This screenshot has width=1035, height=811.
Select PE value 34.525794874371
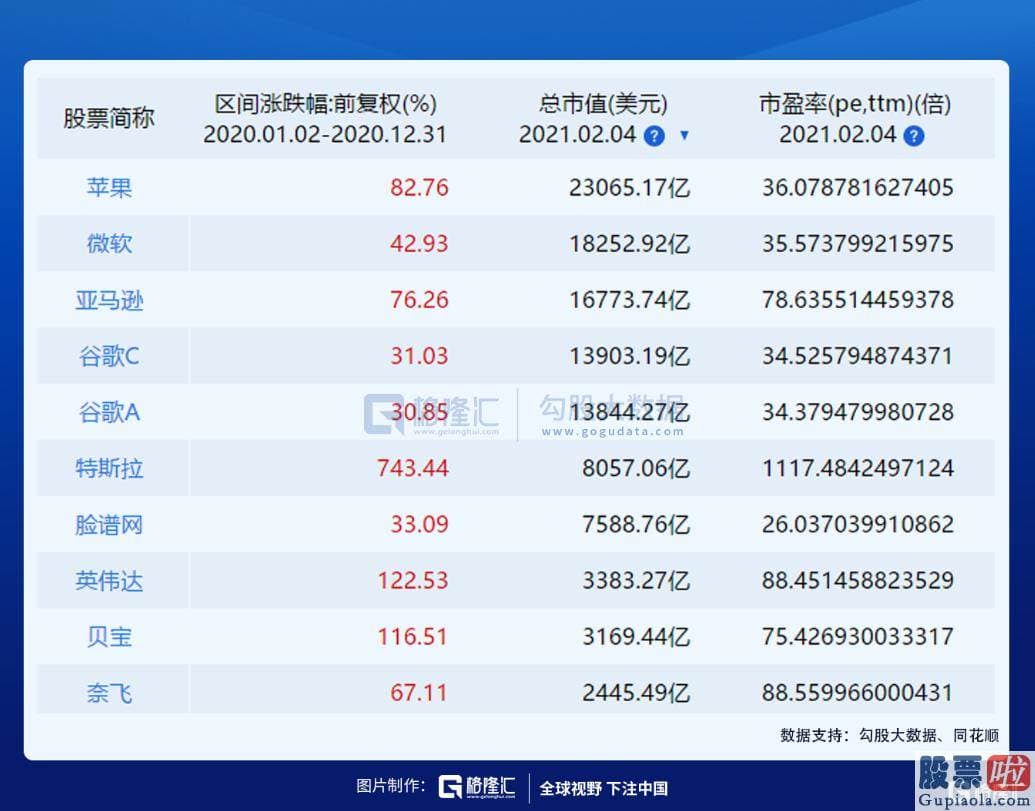click(x=857, y=356)
